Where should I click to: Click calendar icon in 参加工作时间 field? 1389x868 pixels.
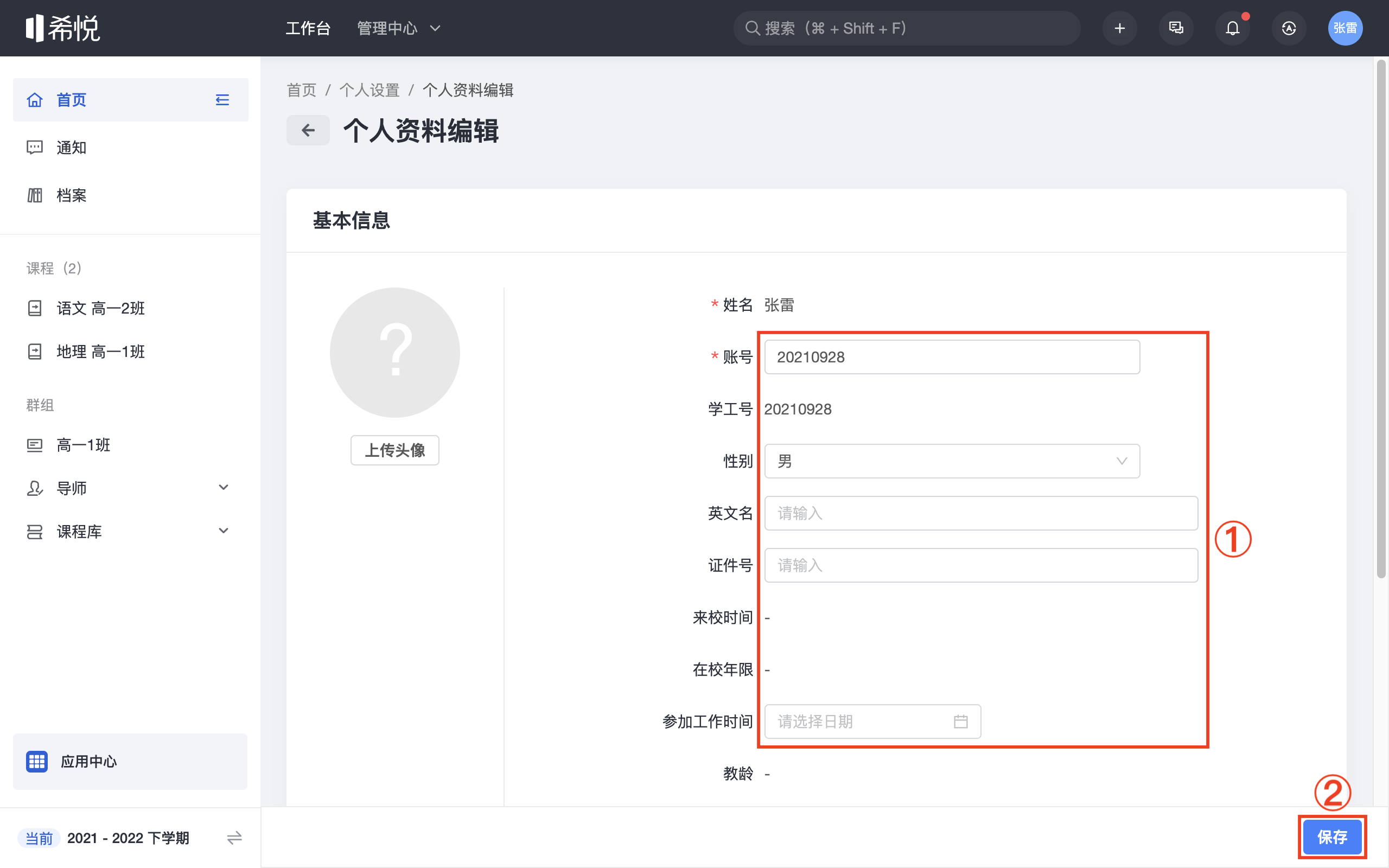coord(960,722)
